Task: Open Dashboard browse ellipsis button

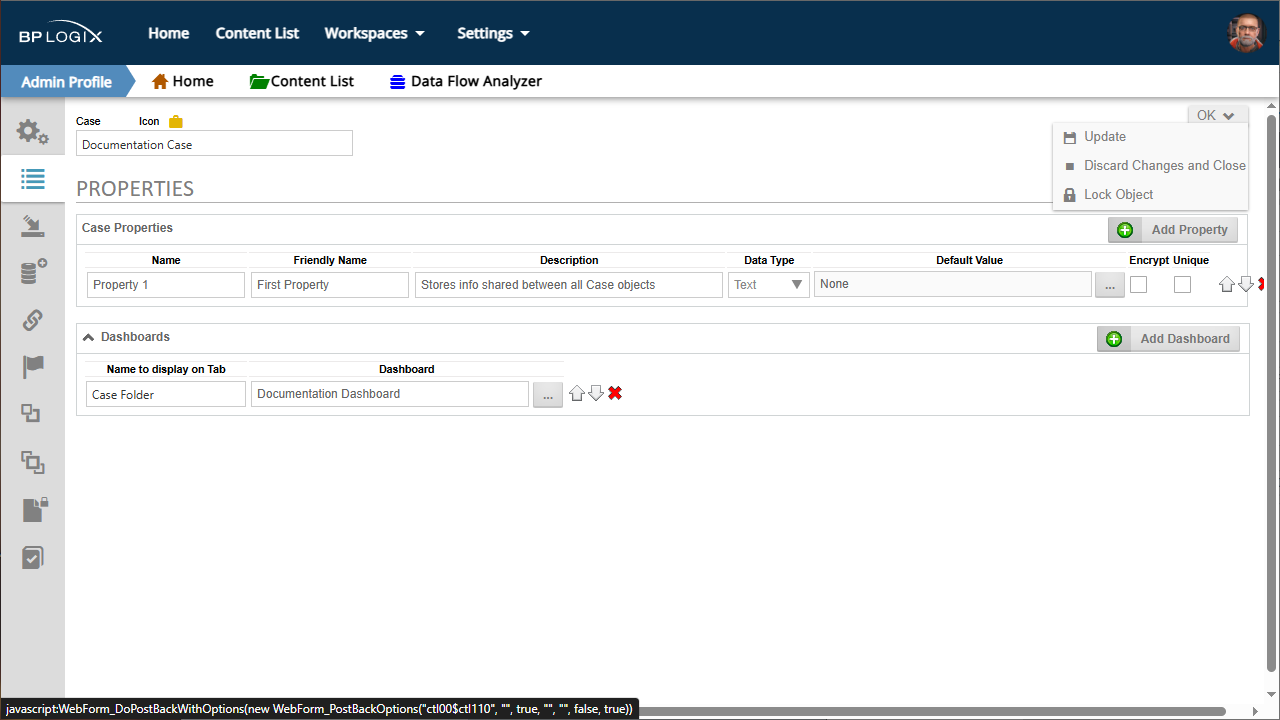Action: pos(547,394)
